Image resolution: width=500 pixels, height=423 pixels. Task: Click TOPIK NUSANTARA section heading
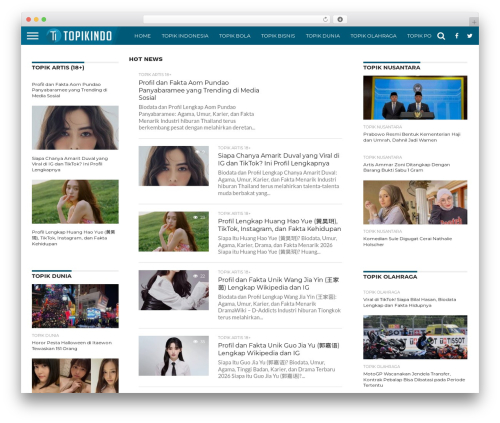pos(392,68)
